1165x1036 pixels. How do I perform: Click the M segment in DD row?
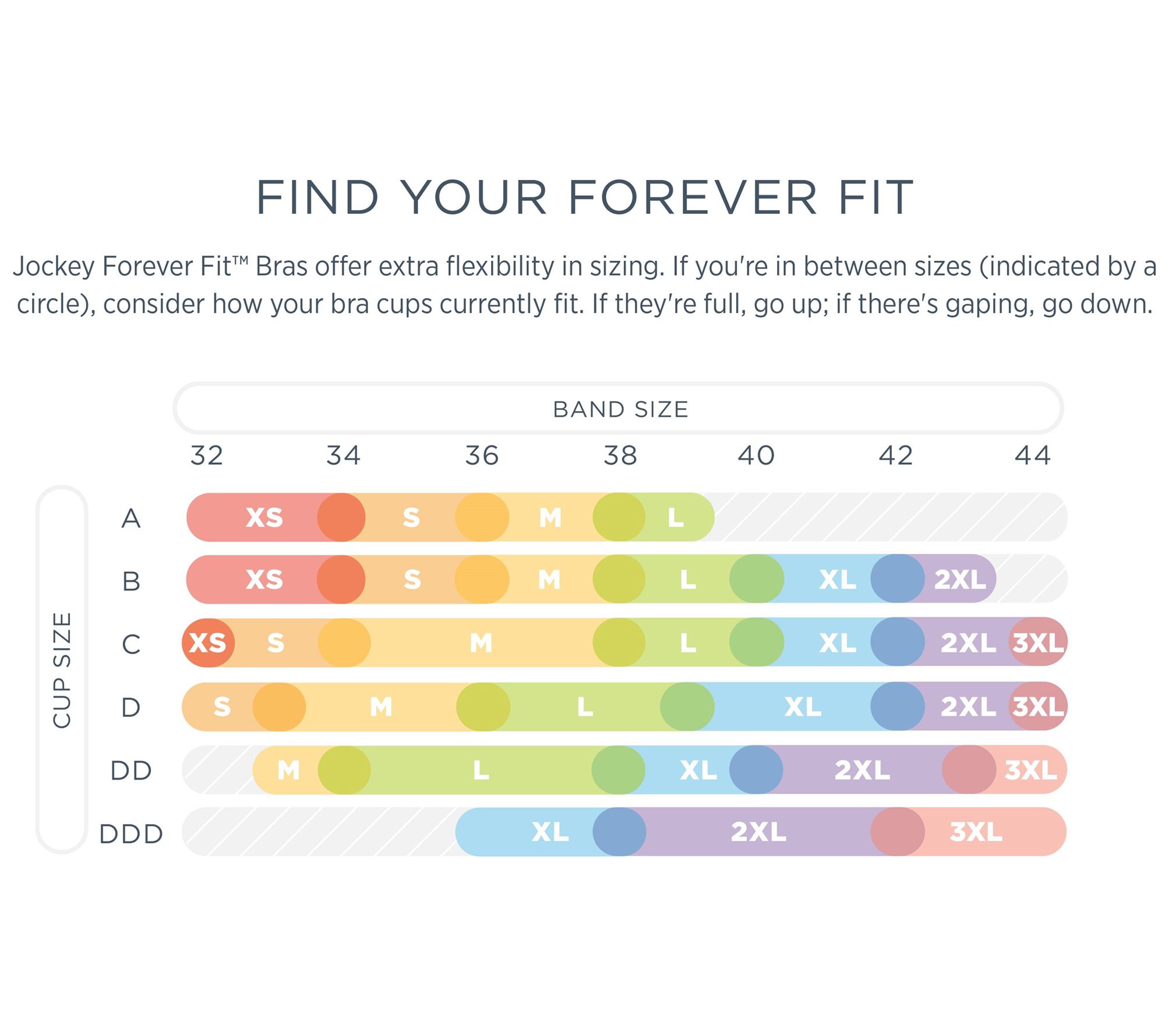point(288,770)
